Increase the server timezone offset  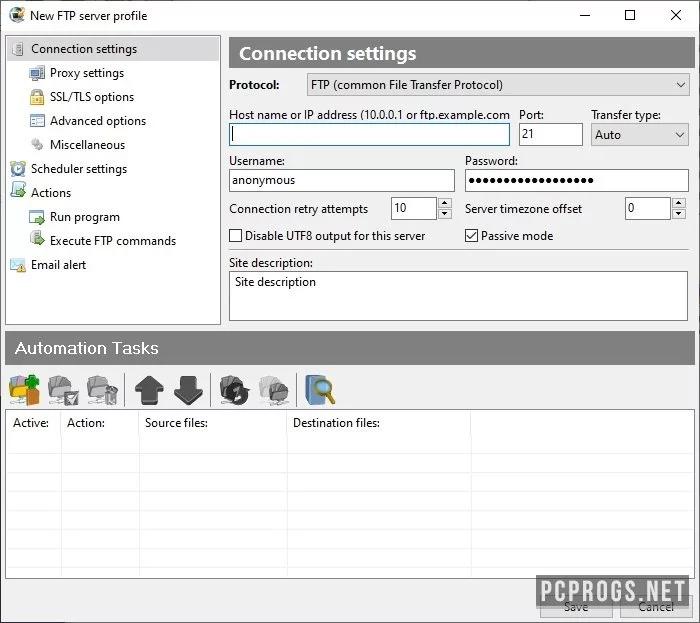coord(679,203)
